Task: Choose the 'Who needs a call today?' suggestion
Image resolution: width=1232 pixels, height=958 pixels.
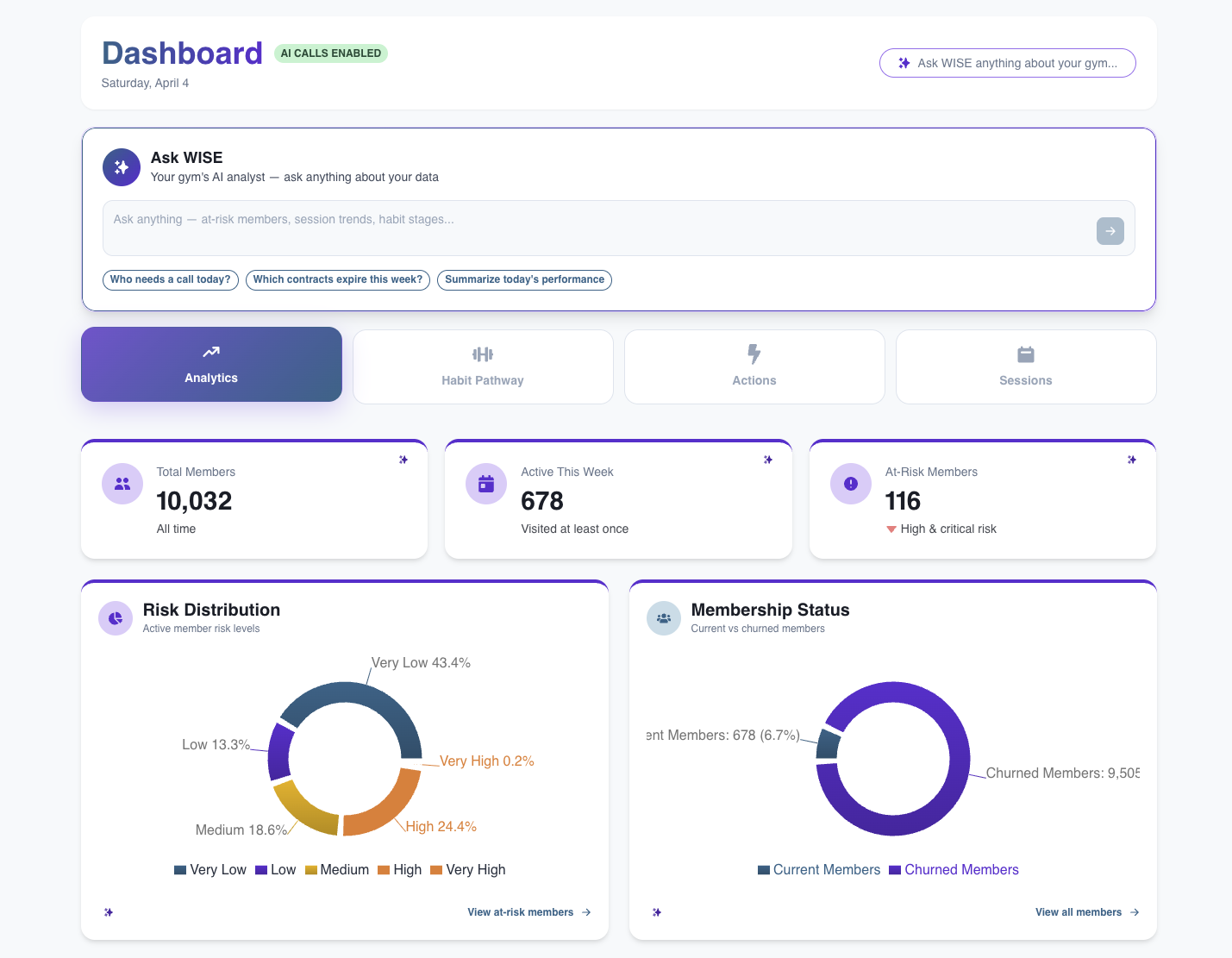Action: click(171, 279)
